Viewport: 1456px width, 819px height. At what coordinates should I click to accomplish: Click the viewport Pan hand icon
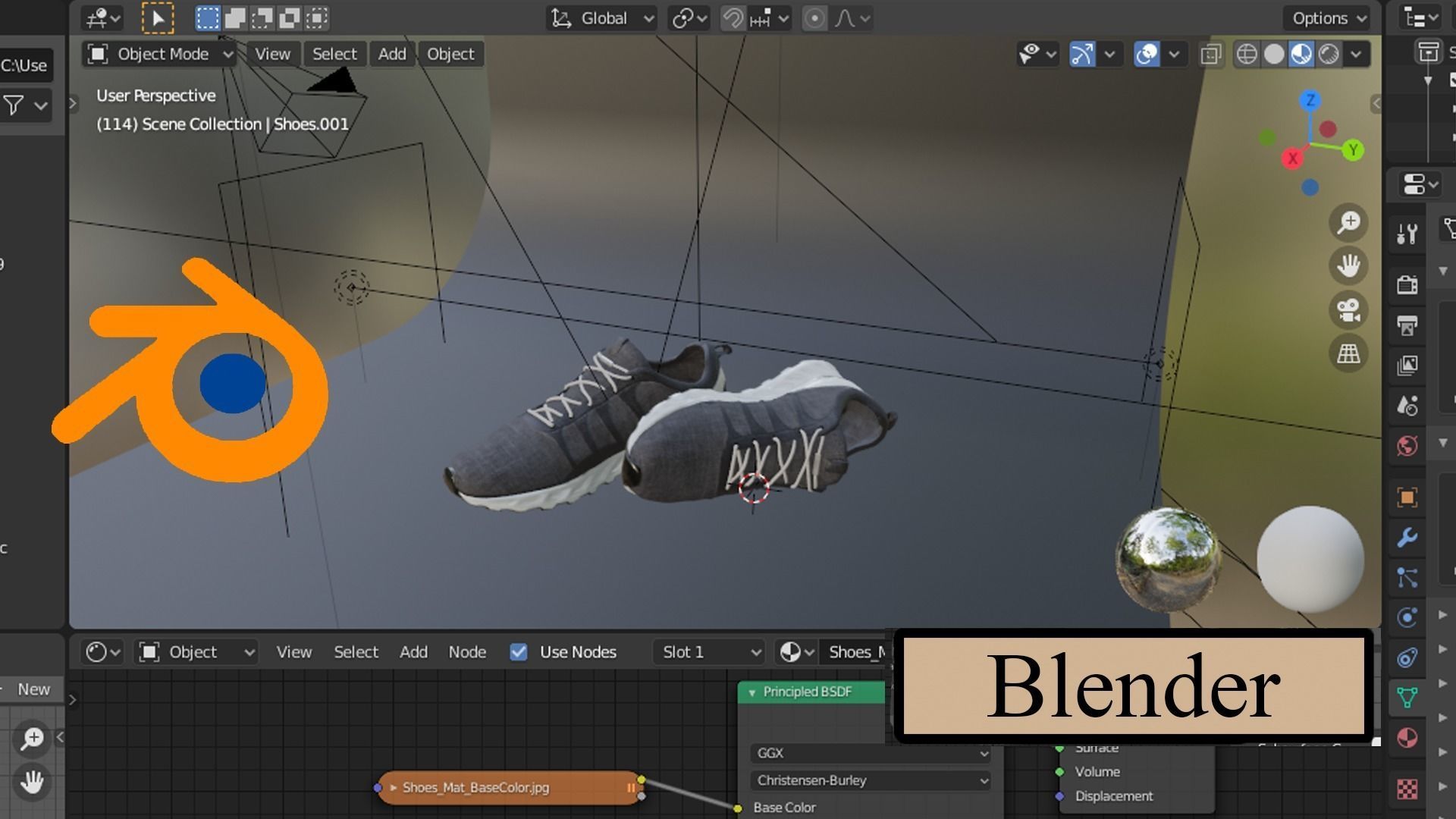click(1348, 265)
